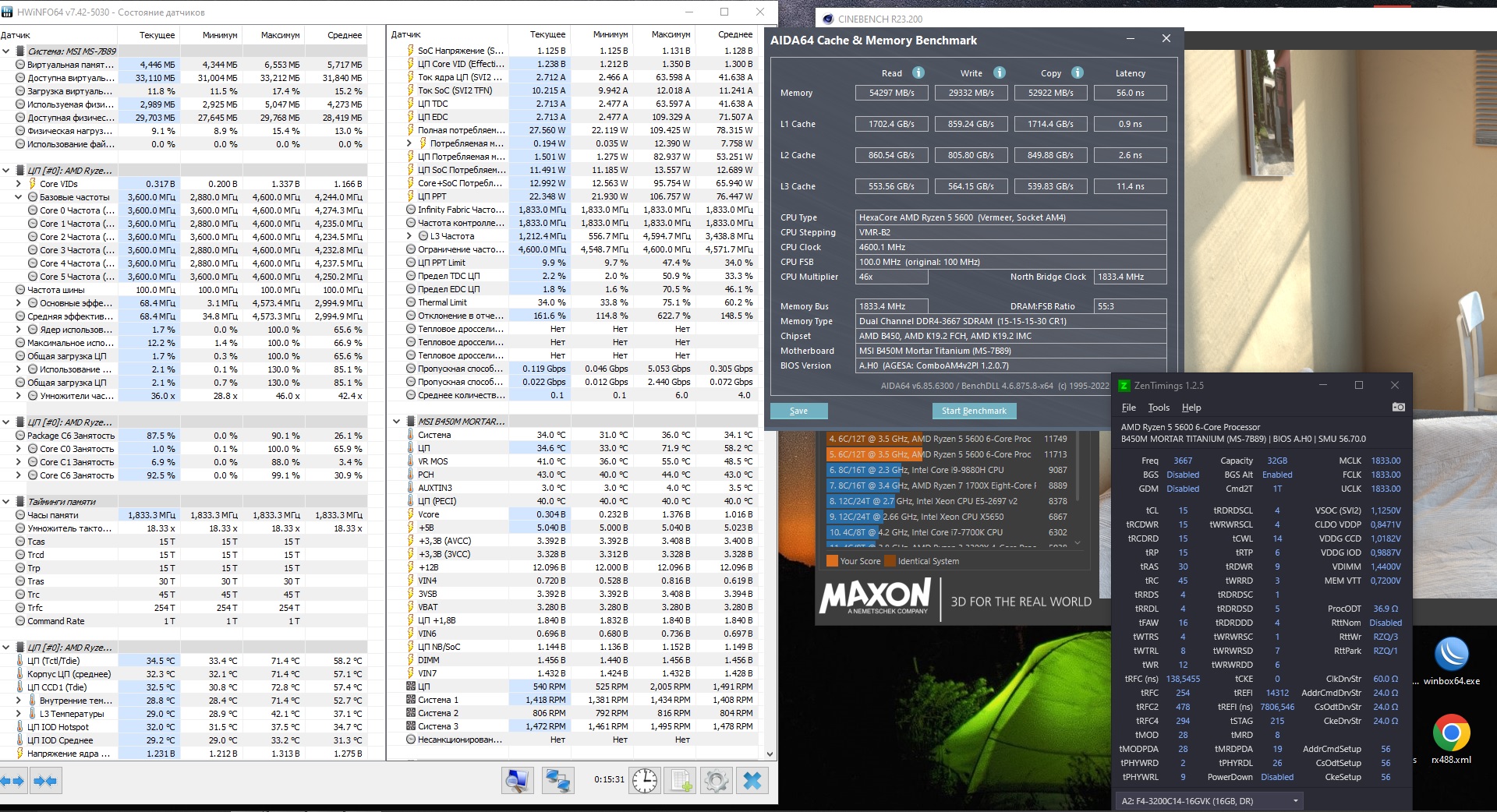
Task: Open the ZenTimings Help menu
Action: pyautogui.click(x=1191, y=408)
